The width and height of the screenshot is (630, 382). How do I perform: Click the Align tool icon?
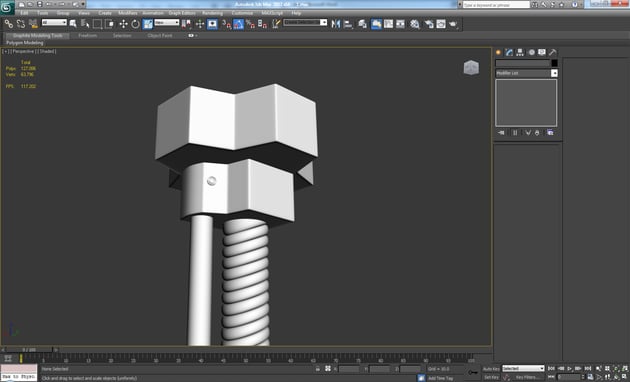[348, 24]
